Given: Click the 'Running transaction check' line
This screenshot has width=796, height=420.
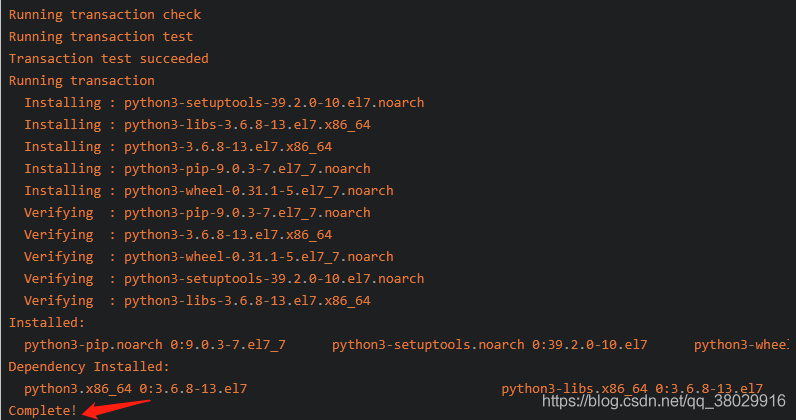Looking at the screenshot, I should (x=105, y=15).
